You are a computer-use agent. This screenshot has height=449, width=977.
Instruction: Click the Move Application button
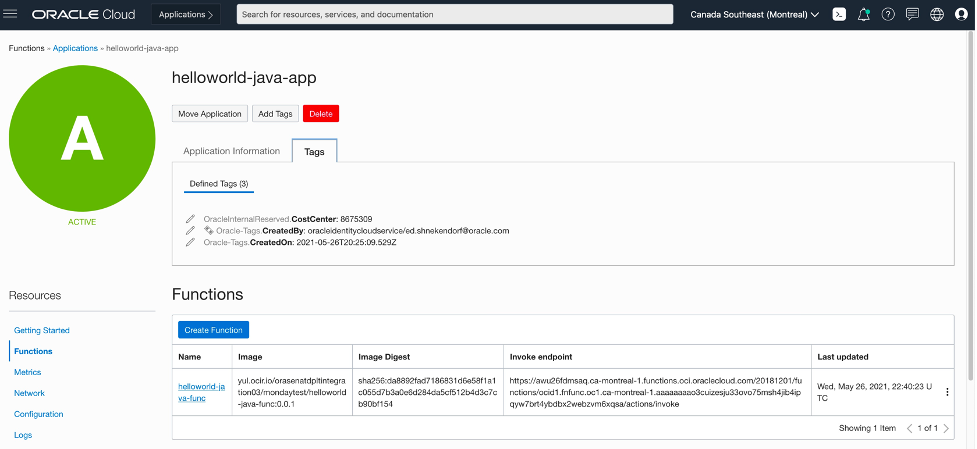pos(210,114)
